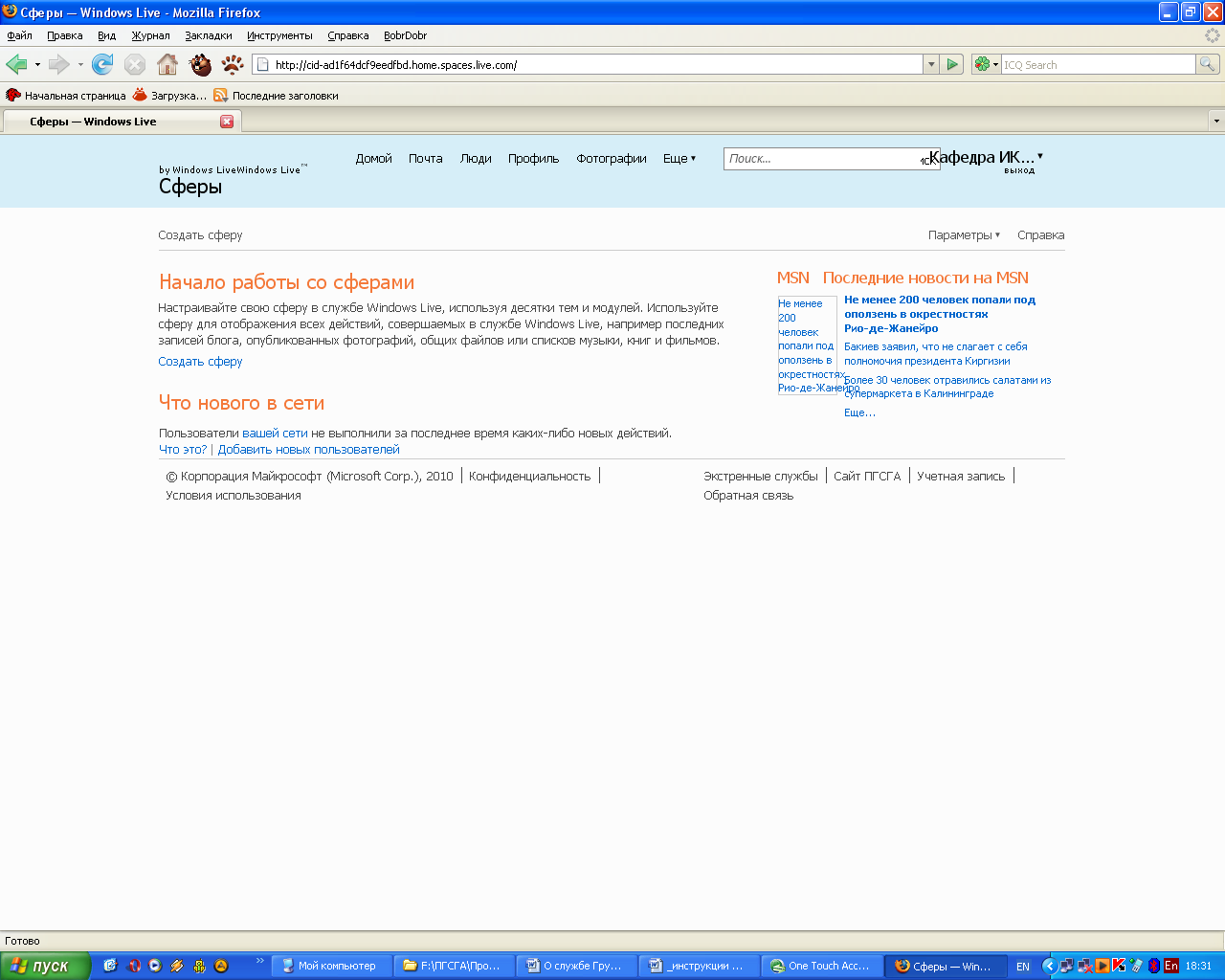Click the disconnected network tray icon
Screen dimensions: 1225x980
coord(1084,966)
